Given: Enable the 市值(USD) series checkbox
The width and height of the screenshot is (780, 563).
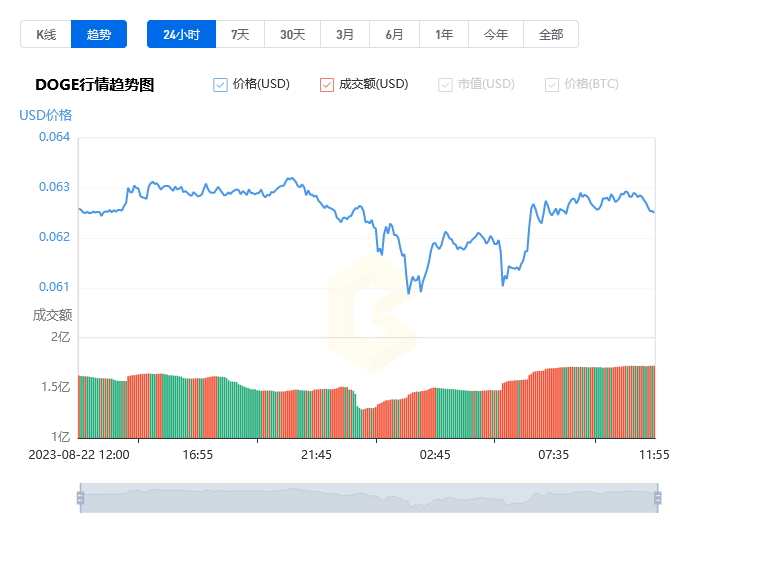Looking at the screenshot, I should tap(445, 85).
